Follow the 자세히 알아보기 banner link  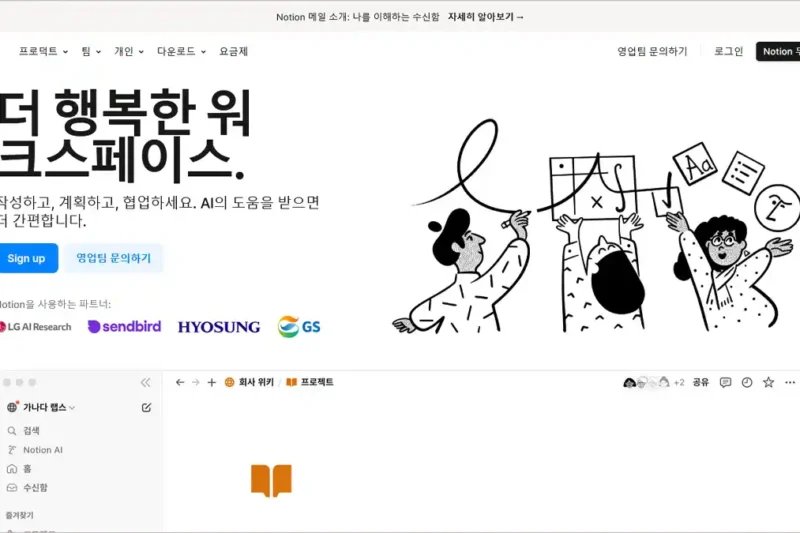pyautogui.click(x=486, y=17)
